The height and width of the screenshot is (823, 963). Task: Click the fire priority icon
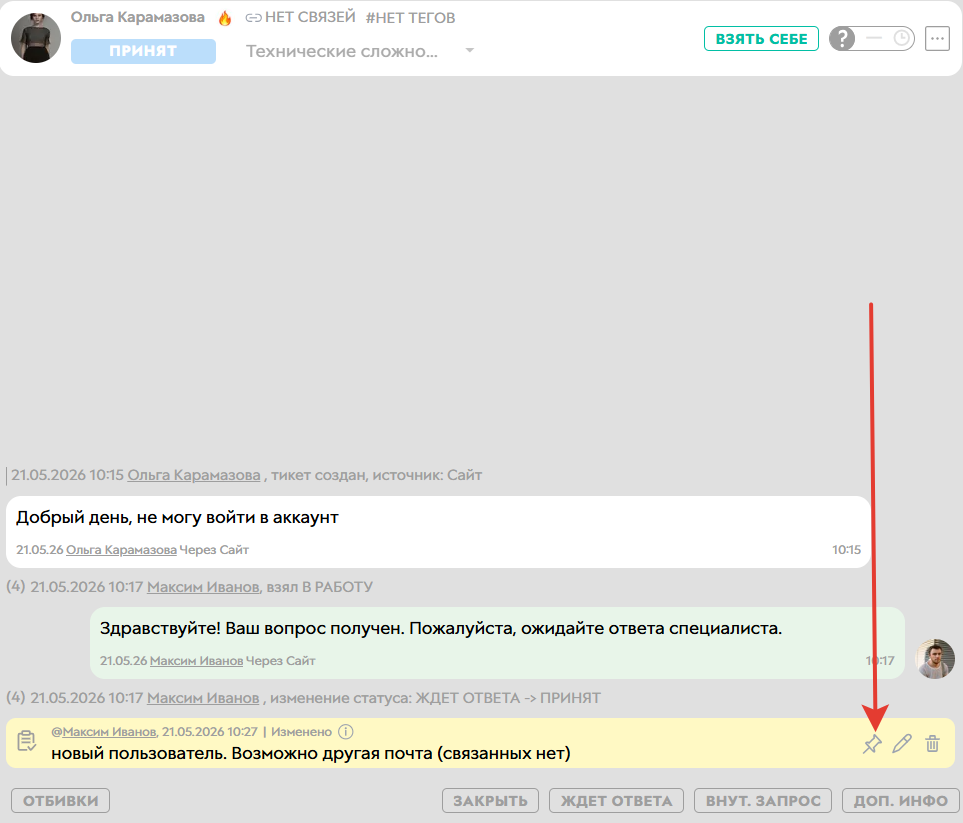225,18
